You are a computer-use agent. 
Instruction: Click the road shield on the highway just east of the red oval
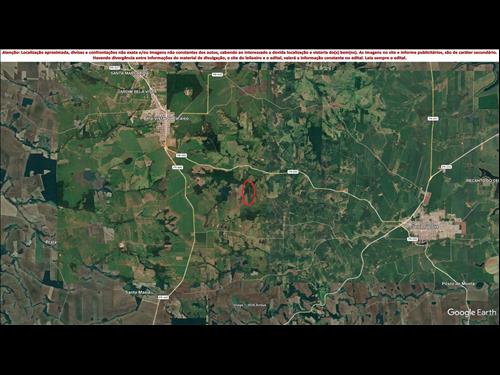click(293, 172)
